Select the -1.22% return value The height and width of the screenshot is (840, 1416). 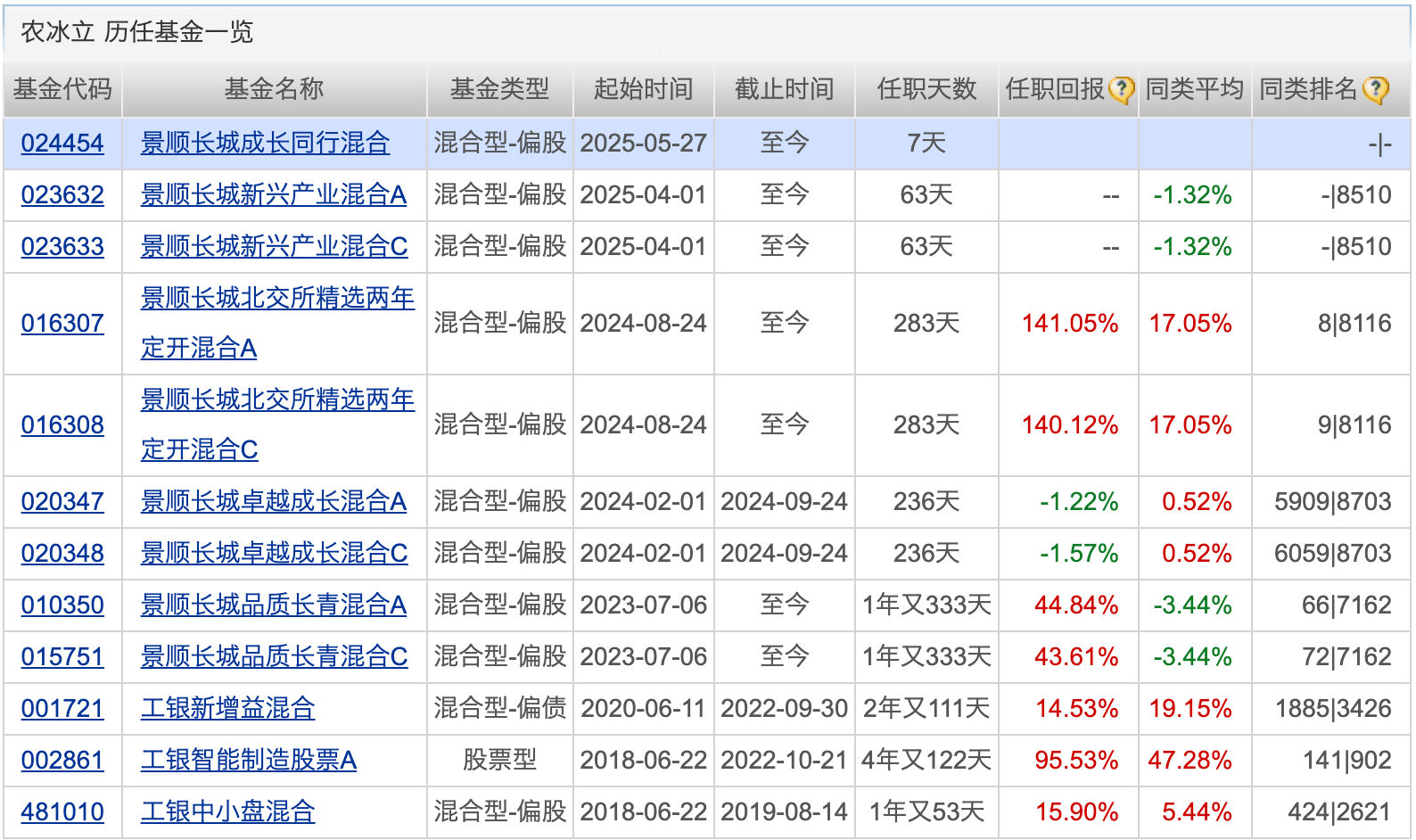(x=1079, y=502)
